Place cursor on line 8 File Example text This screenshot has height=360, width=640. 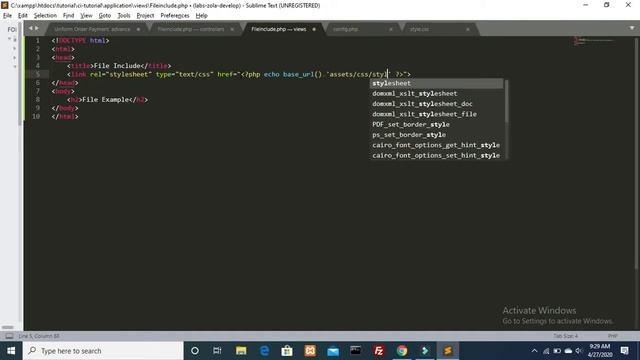[106, 100]
